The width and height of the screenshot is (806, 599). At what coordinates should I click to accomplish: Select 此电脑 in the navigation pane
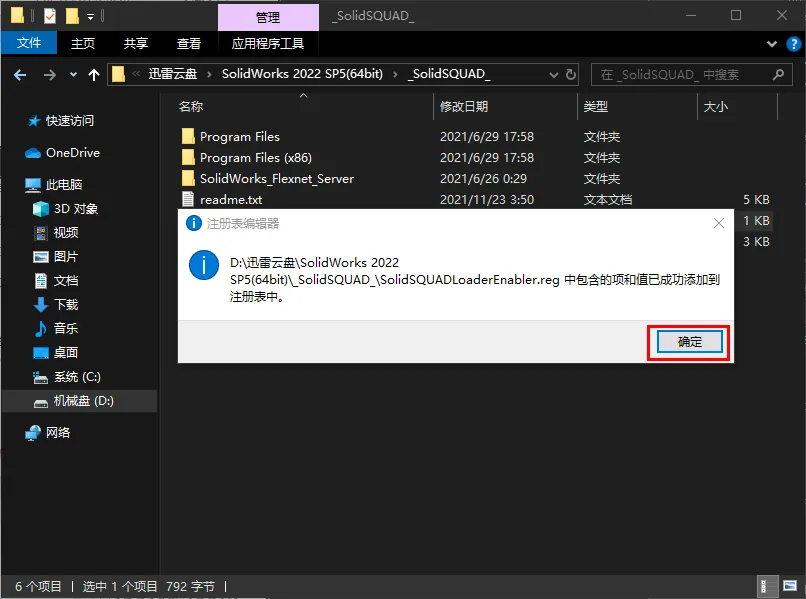coord(64,185)
